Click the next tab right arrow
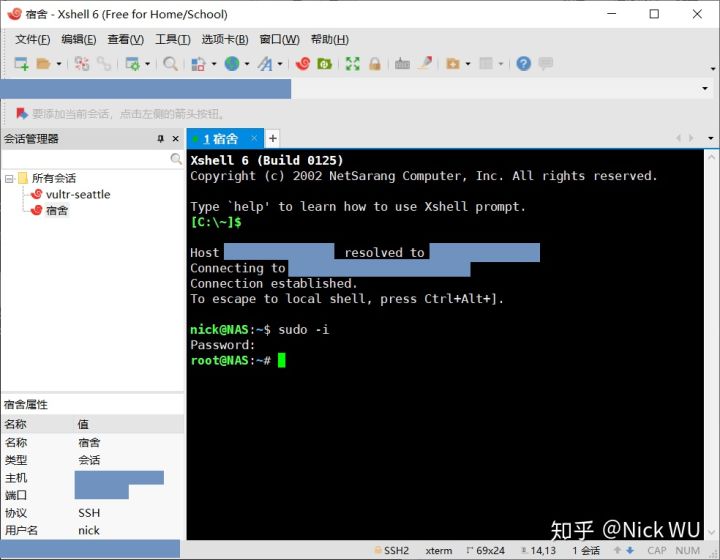Image resolution: width=720 pixels, height=560 pixels. click(691, 138)
